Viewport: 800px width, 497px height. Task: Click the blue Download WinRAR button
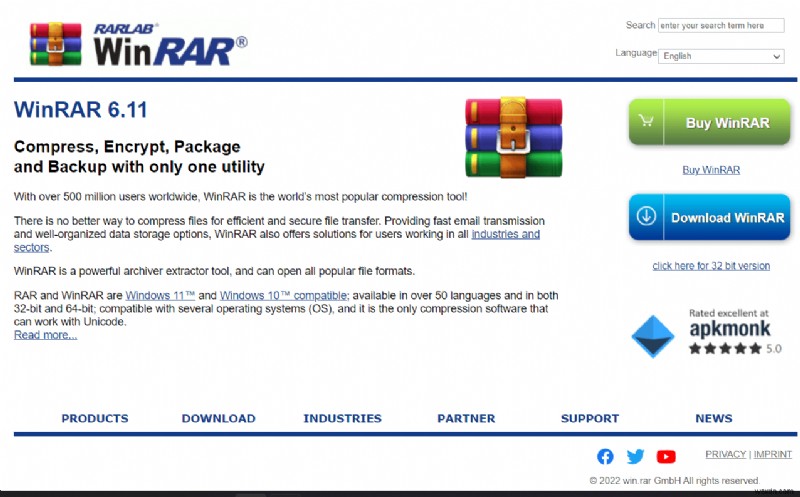(709, 217)
